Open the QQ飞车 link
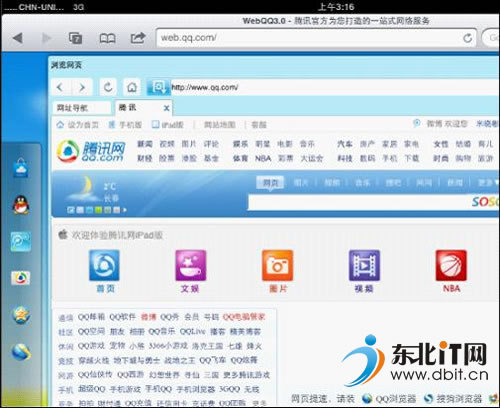 coord(212,360)
